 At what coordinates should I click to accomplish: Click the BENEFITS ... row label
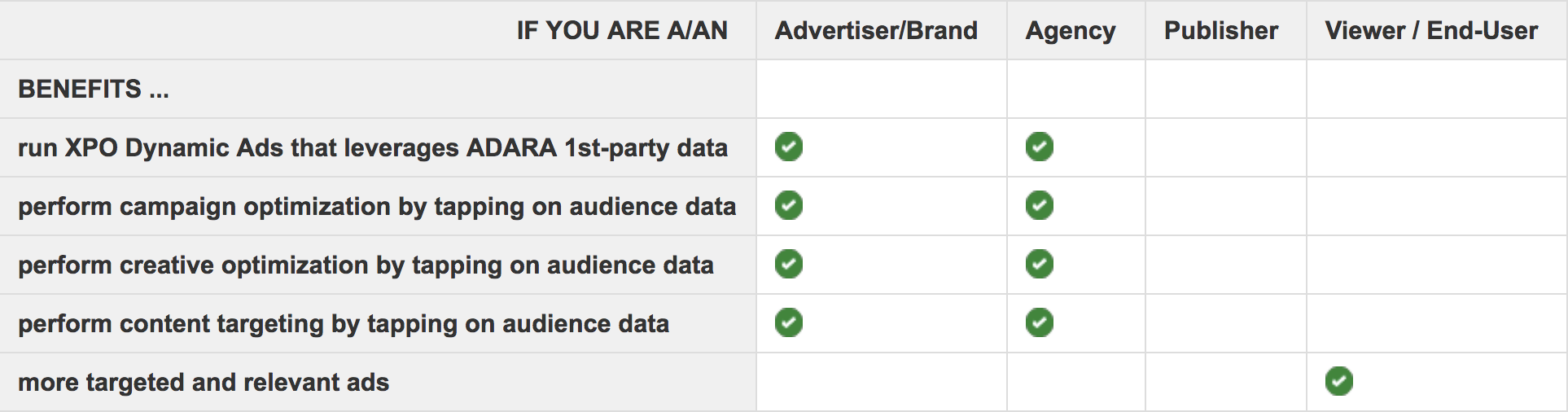point(94,89)
